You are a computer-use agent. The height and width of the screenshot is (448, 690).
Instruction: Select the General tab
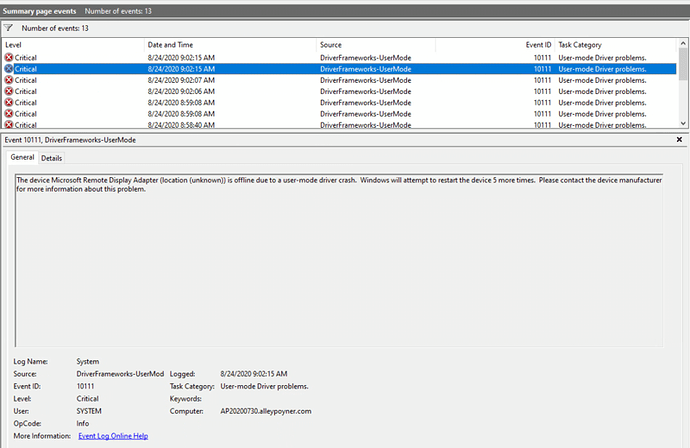click(x=22, y=157)
